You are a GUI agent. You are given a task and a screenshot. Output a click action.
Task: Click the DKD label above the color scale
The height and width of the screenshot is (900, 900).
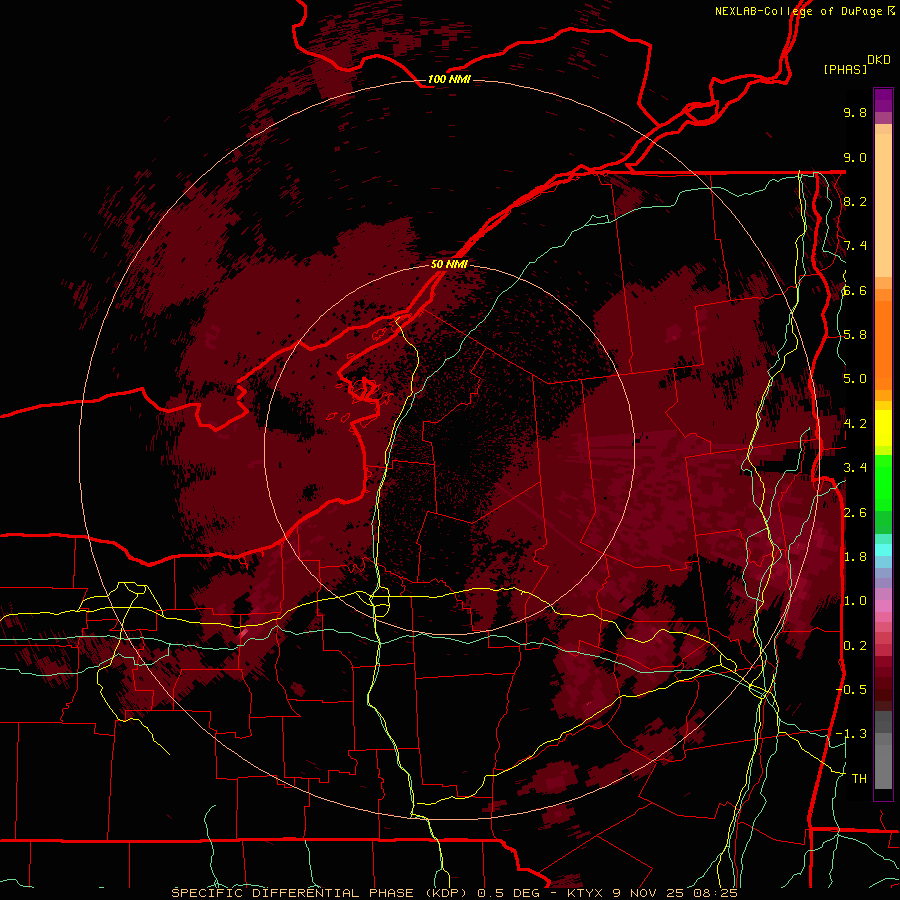pos(879,60)
